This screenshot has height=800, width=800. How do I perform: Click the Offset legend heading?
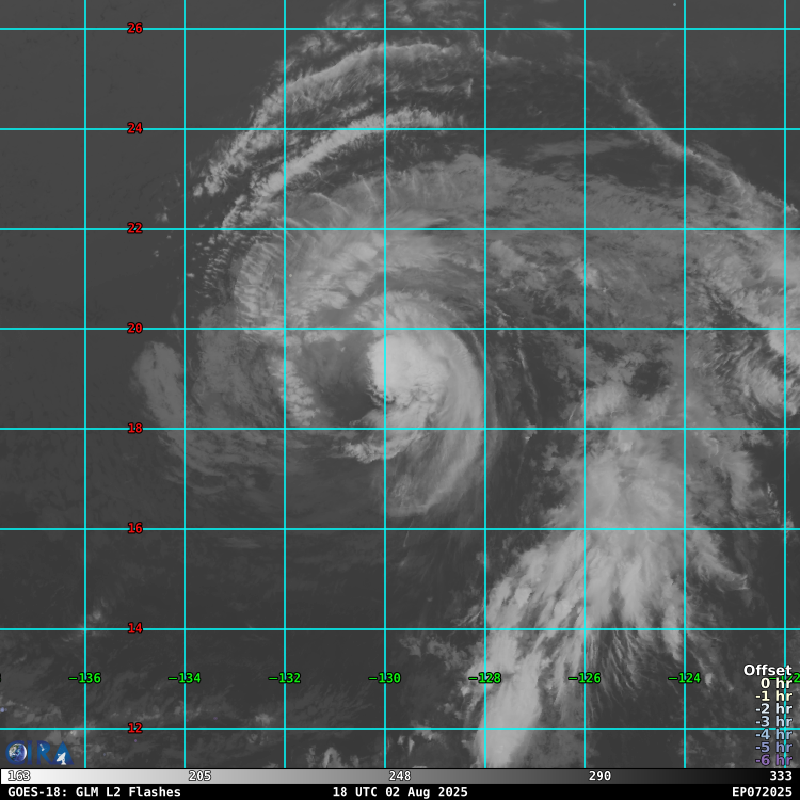pyautogui.click(x=767, y=671)
